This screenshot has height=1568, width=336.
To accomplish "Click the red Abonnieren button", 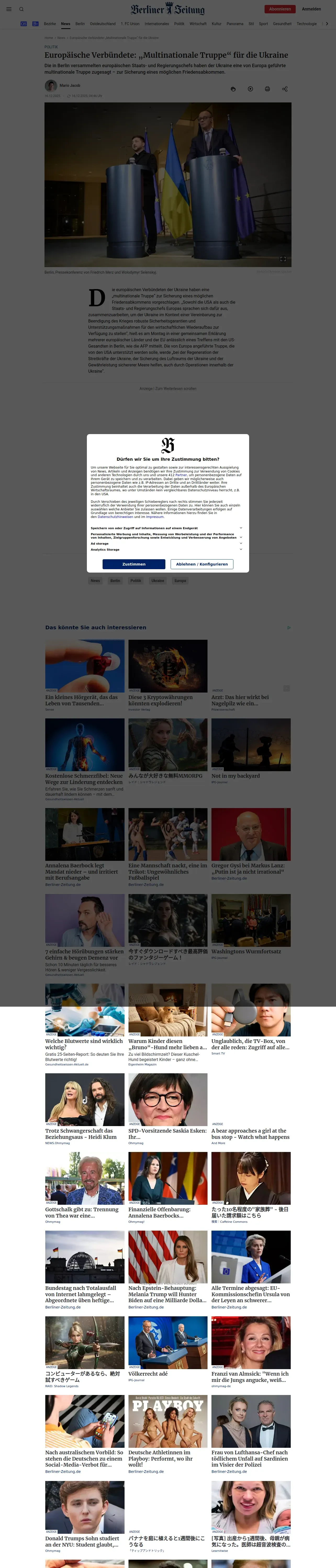I will tap(280, 9).
